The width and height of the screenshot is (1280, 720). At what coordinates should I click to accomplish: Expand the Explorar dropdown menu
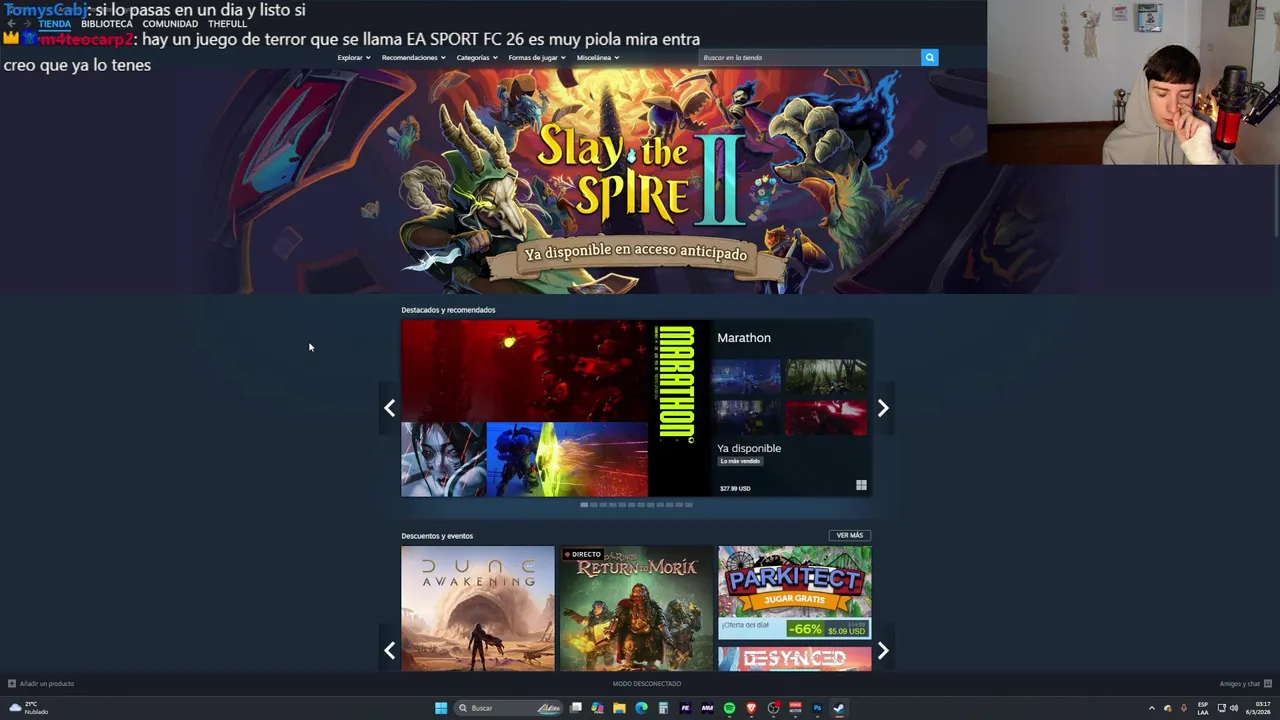(x=354, y=58)
